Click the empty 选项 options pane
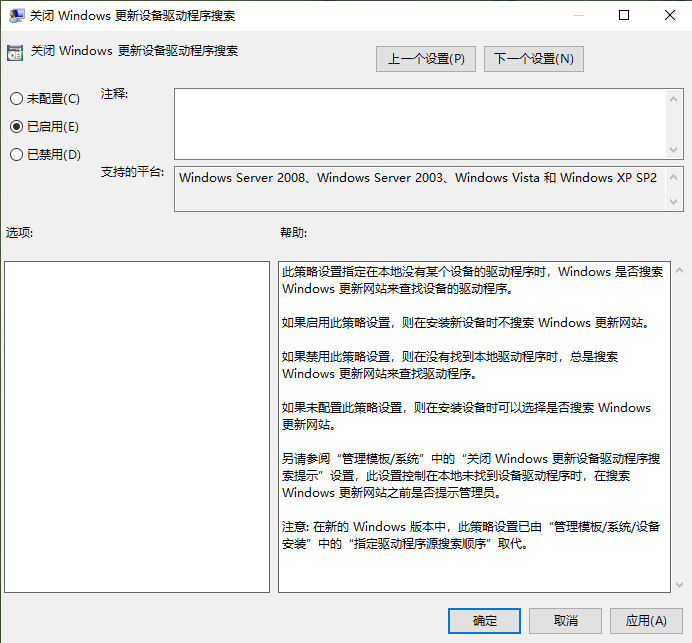This screenshot has height=643, width=692. click(137, 427)
